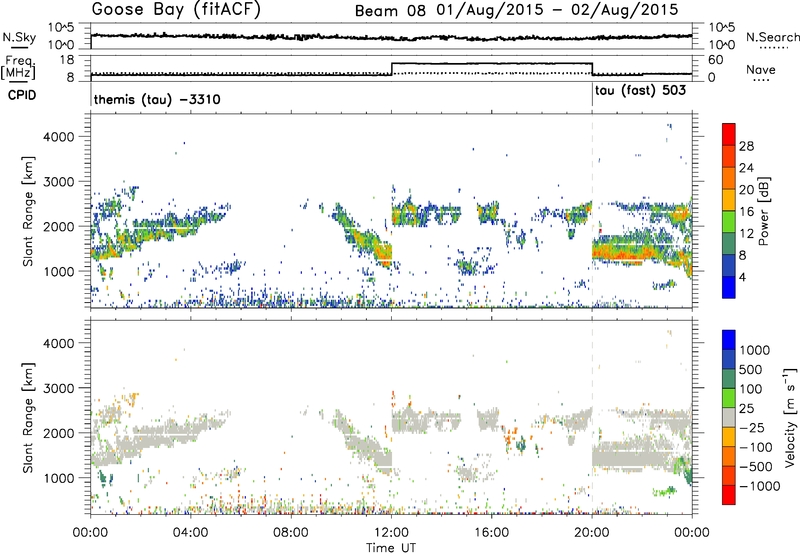Click the "1000" tick of the velocity panel
This screenshot has width=800, height=554.
click(x=58, y=478)
